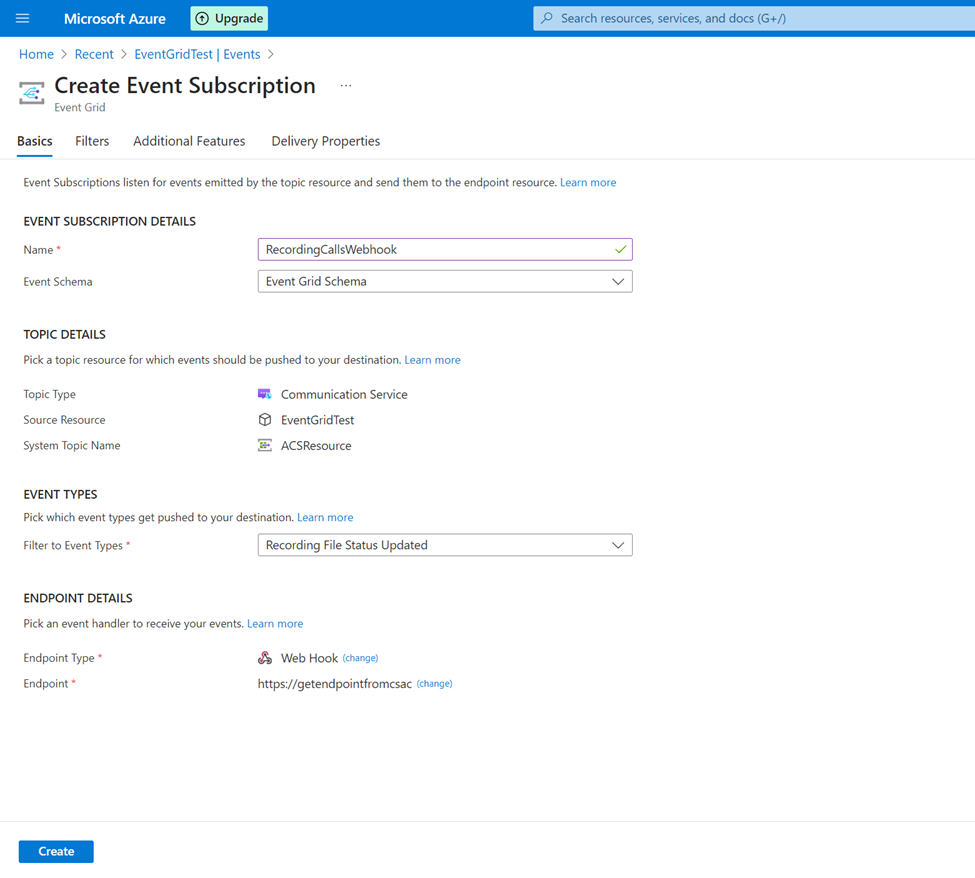Click the RecordingCallsWebhook name field
This screenshot has height=878, width=975.
pos(445,249)
